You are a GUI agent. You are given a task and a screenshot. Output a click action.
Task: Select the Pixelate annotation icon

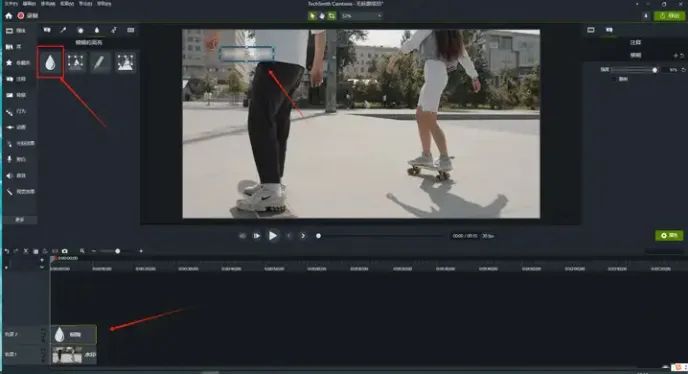pyautogui.click(x=125, y=62)
